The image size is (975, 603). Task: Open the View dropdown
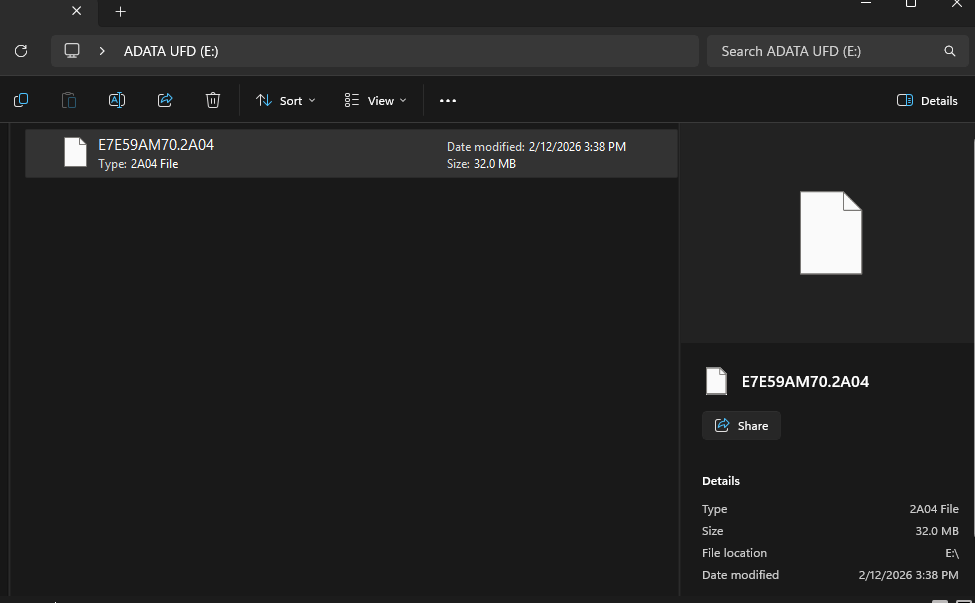pos(374,100)
